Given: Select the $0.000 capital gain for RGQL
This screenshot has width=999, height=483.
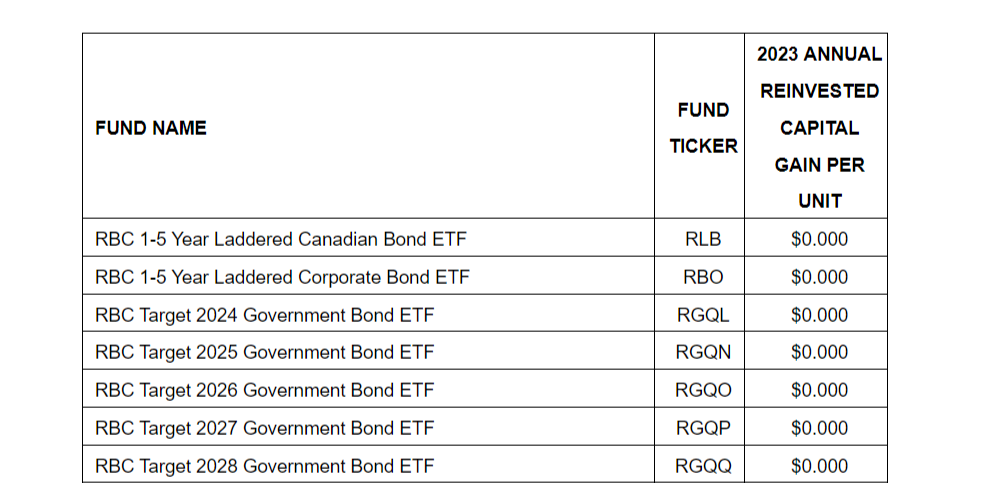Looking at the screenshot, I should (x=819, y=315).
